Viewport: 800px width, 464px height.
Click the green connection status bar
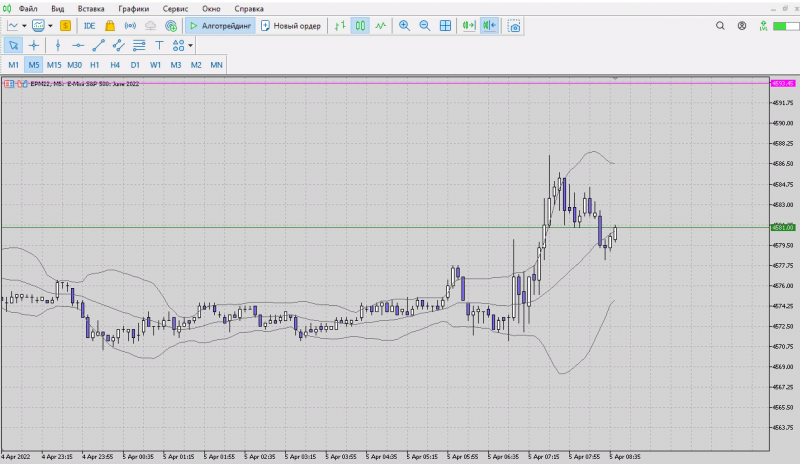(x=785, y=26)
